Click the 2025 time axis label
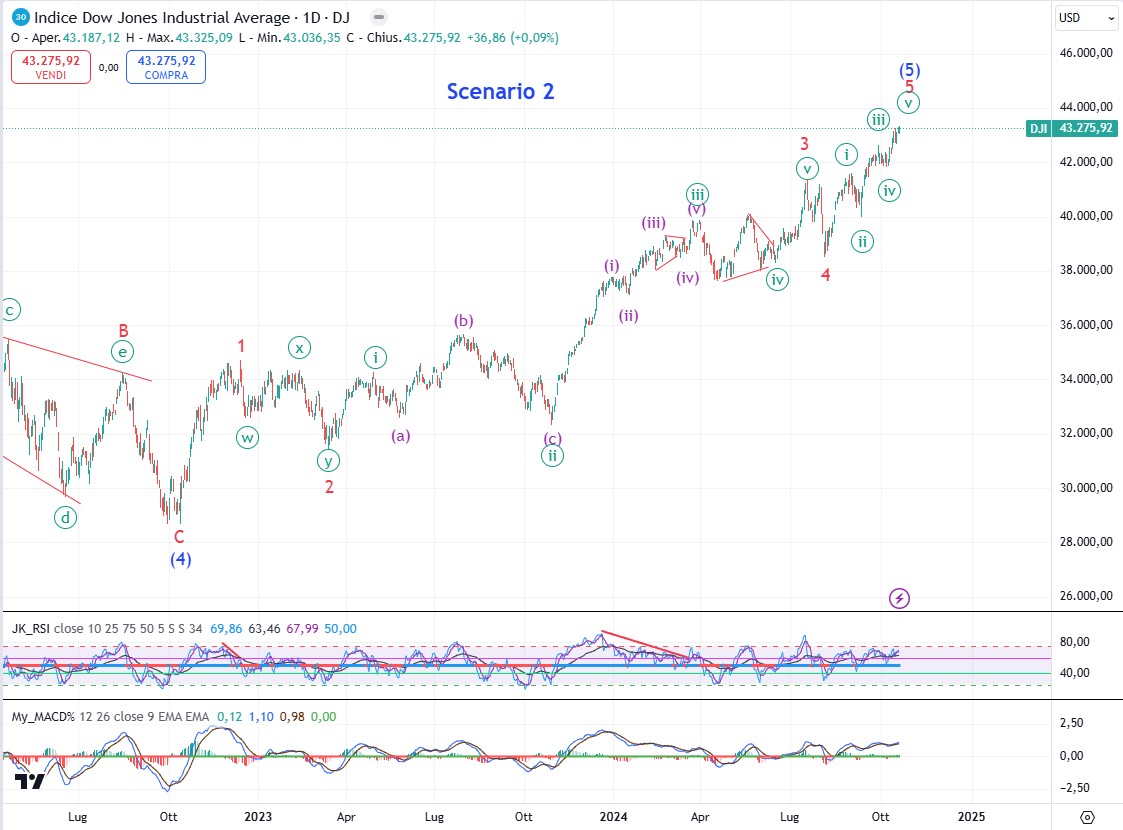The height and width of the screenshot is (830, 1123). [971, 817]
